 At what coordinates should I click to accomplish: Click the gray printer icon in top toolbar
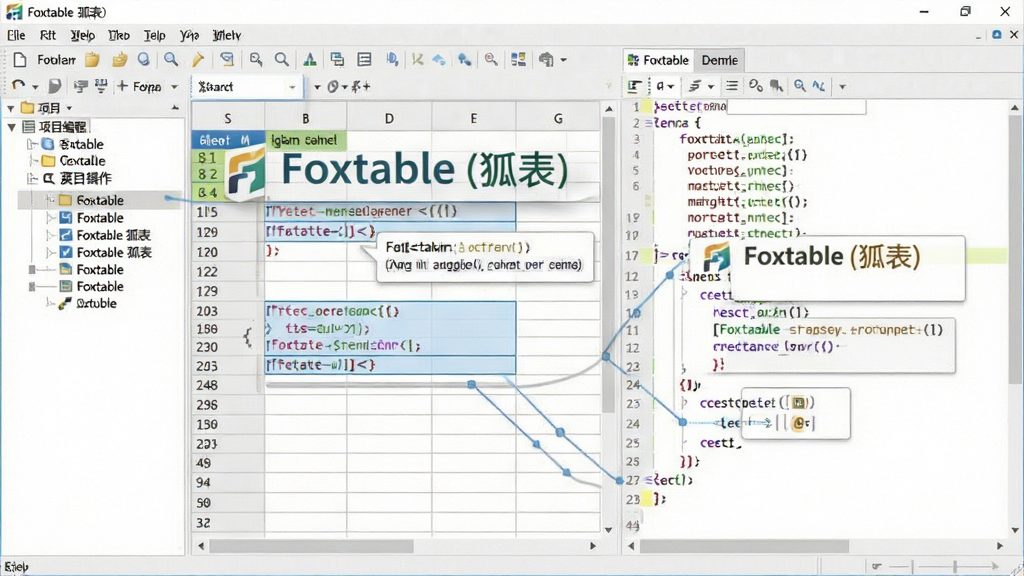point(546,60)
